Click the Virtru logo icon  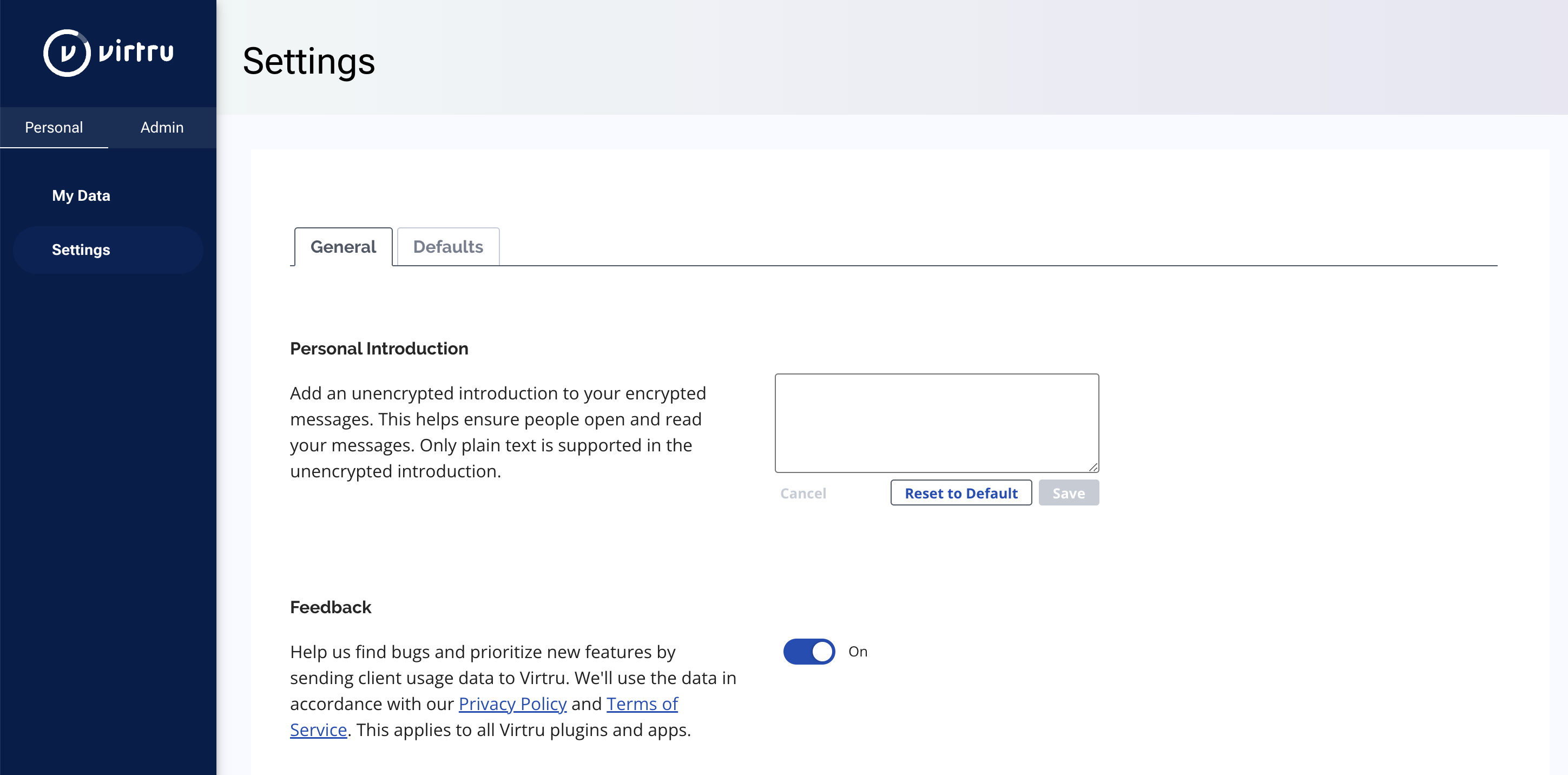tap(67, 53)
